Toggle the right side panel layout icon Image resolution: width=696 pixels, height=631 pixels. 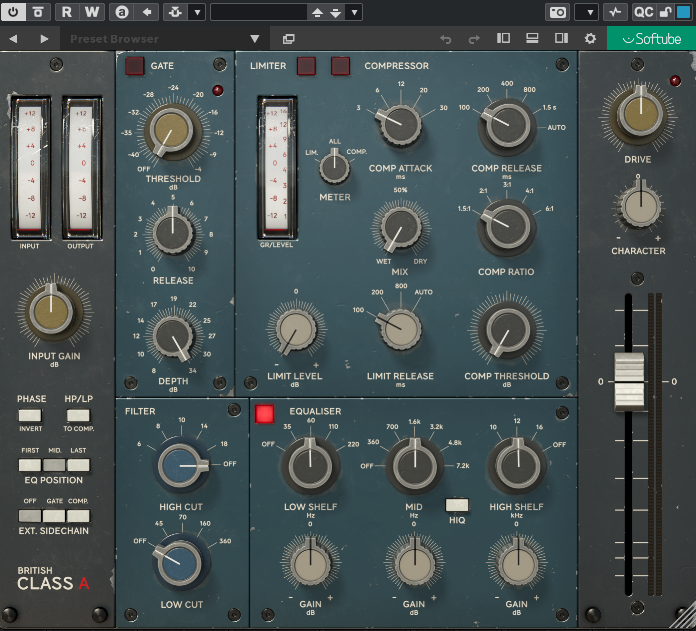(x=561, y=39)
